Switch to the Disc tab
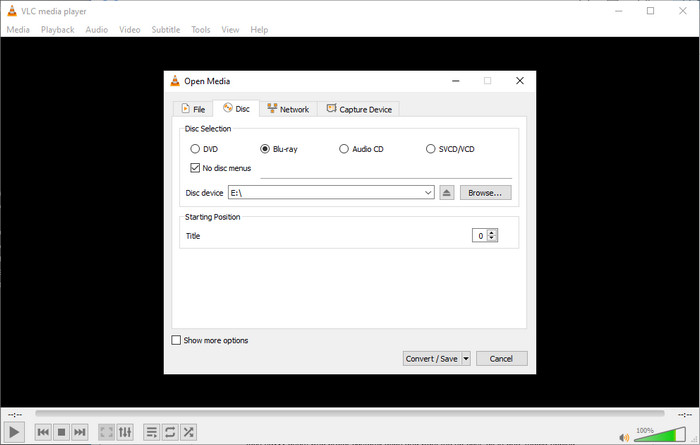The height and width of the screenshot is (445, 700). [236, 108]
